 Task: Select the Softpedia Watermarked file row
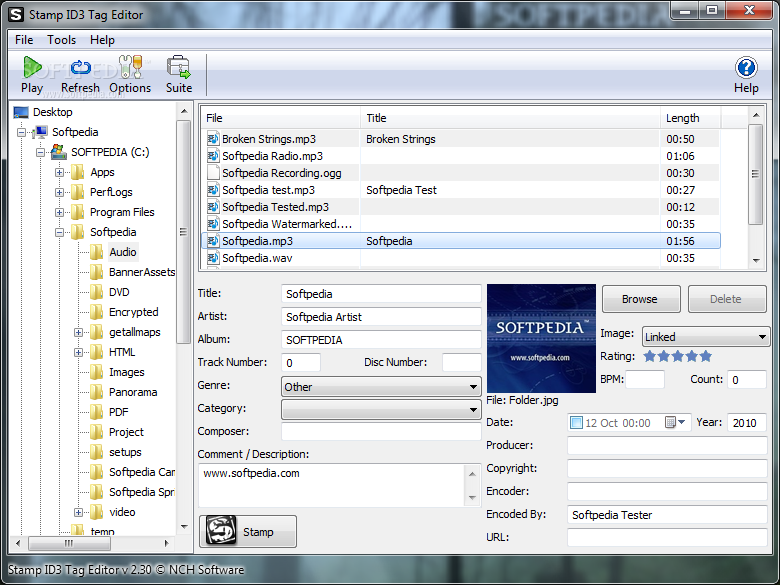click(x=461, y=224)
